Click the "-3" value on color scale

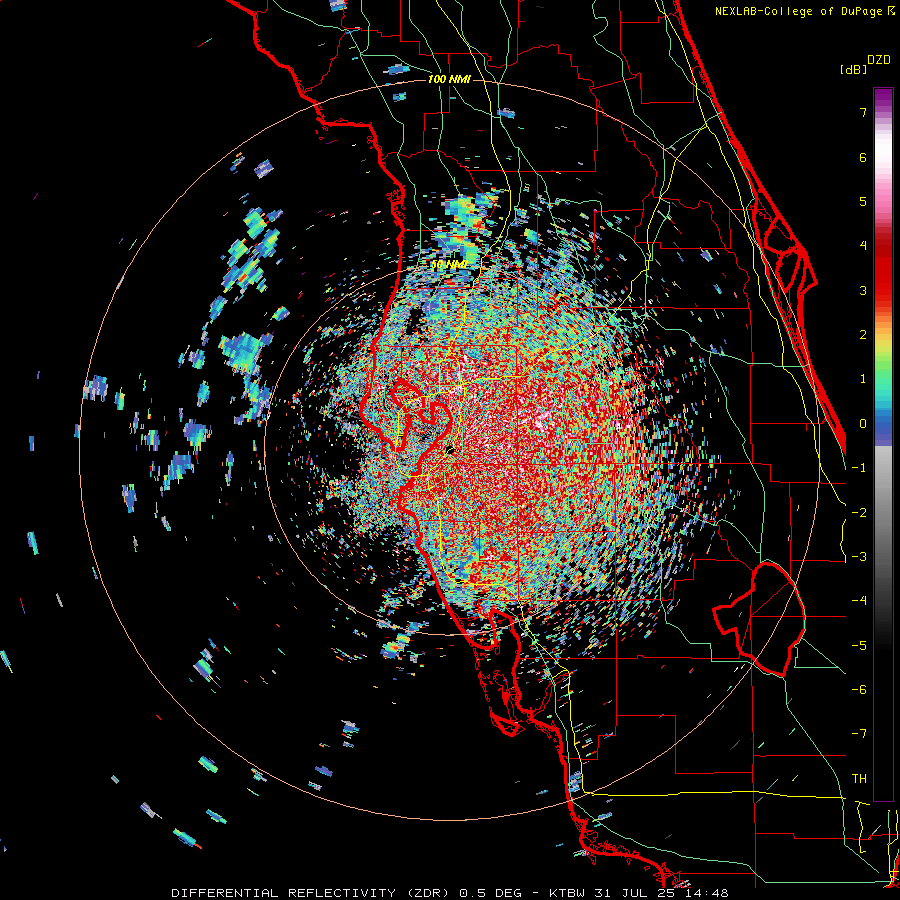pos(859,557)
